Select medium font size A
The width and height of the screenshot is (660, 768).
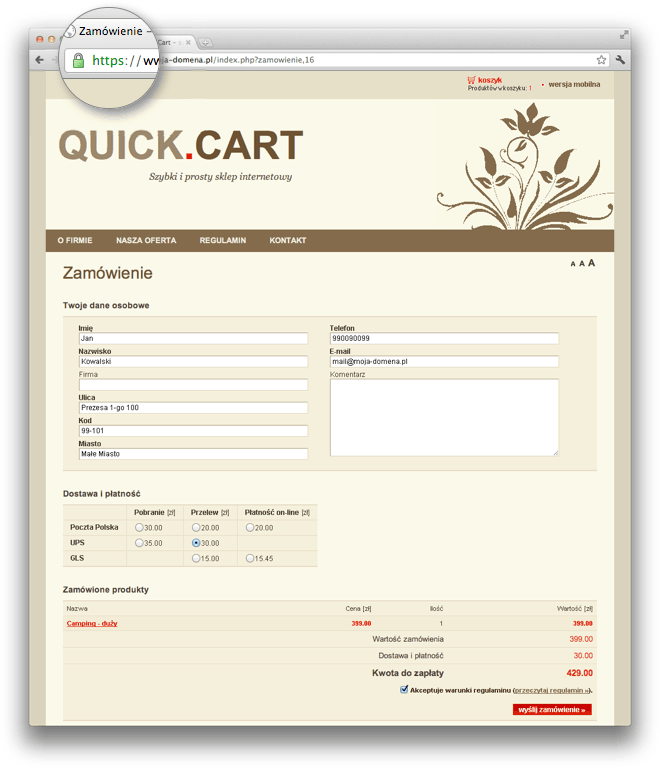click(x=582, y=264)
